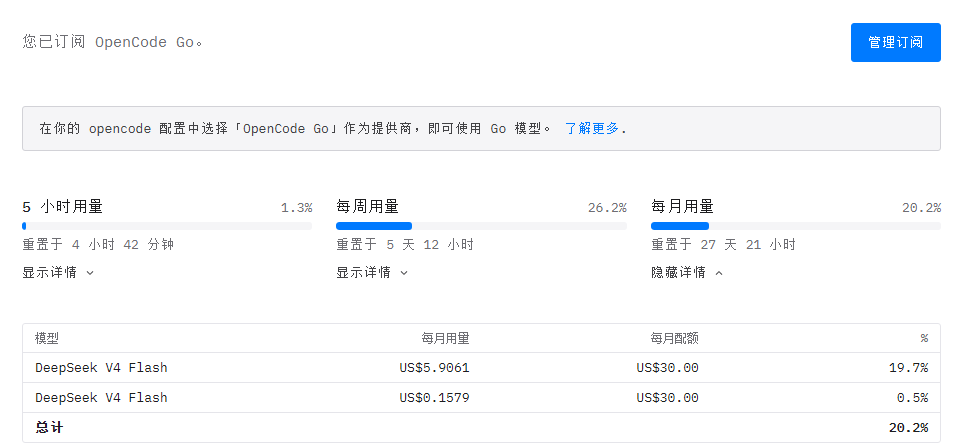Click the 每月用量 progress bar
The height and width of the screenshot is (445, 966).
pos(796,226)
